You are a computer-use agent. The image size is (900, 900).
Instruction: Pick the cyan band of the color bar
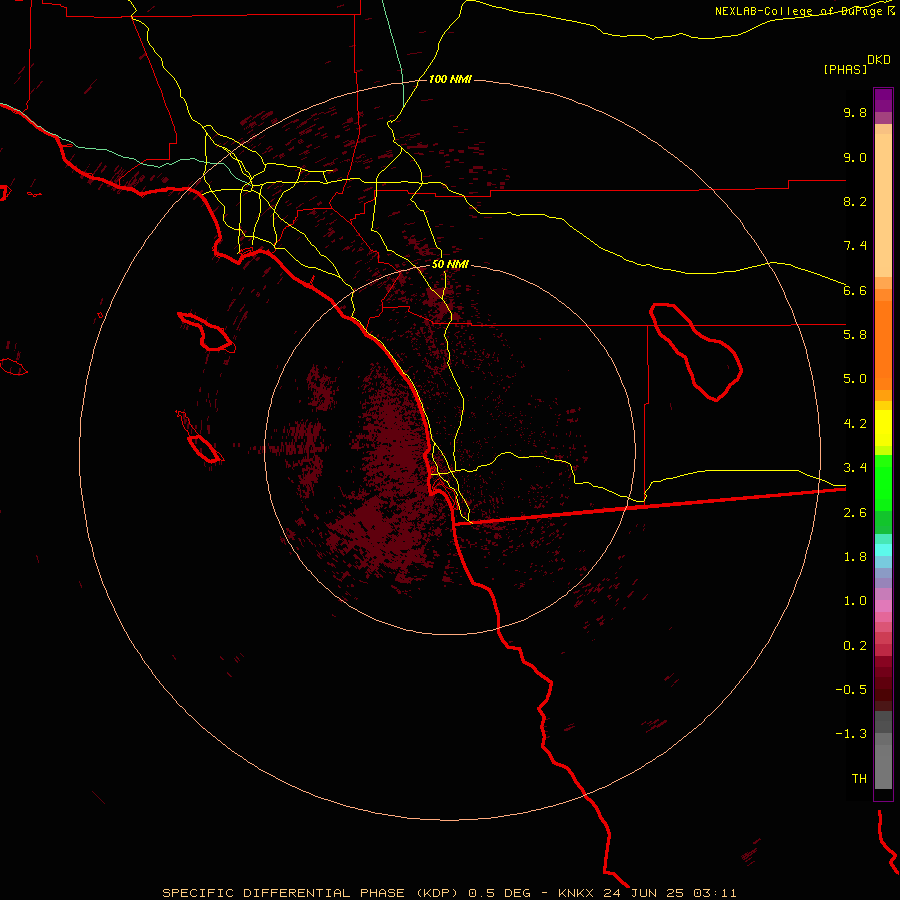(x=883, y=550)
